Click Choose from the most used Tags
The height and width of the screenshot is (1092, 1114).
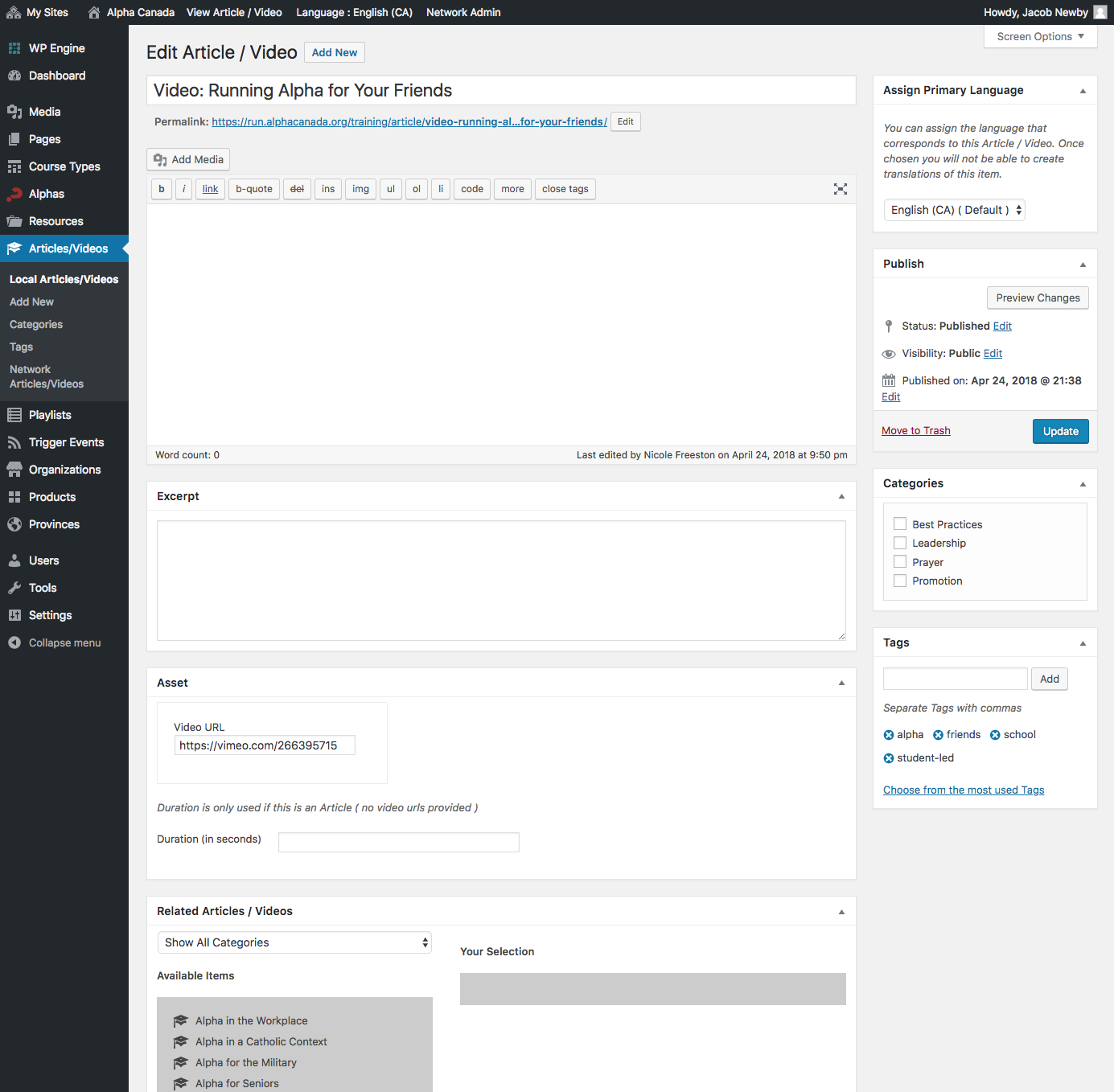coord(964,790)
